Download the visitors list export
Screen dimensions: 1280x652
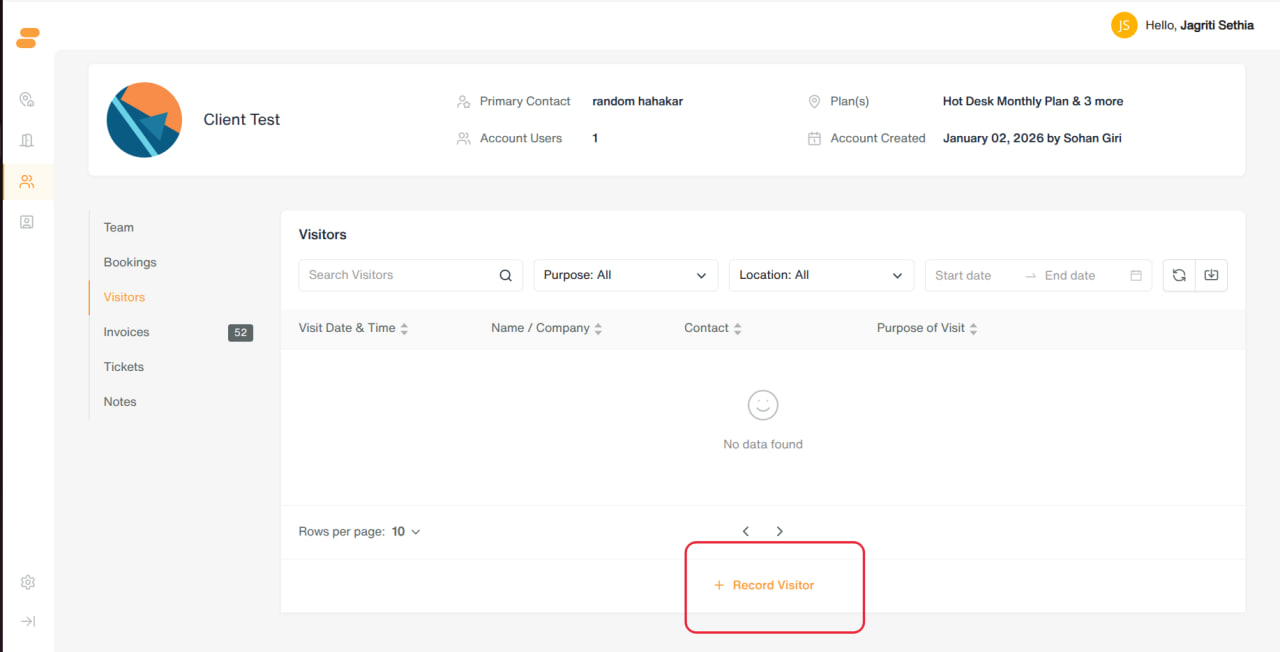coord(1211,275)
